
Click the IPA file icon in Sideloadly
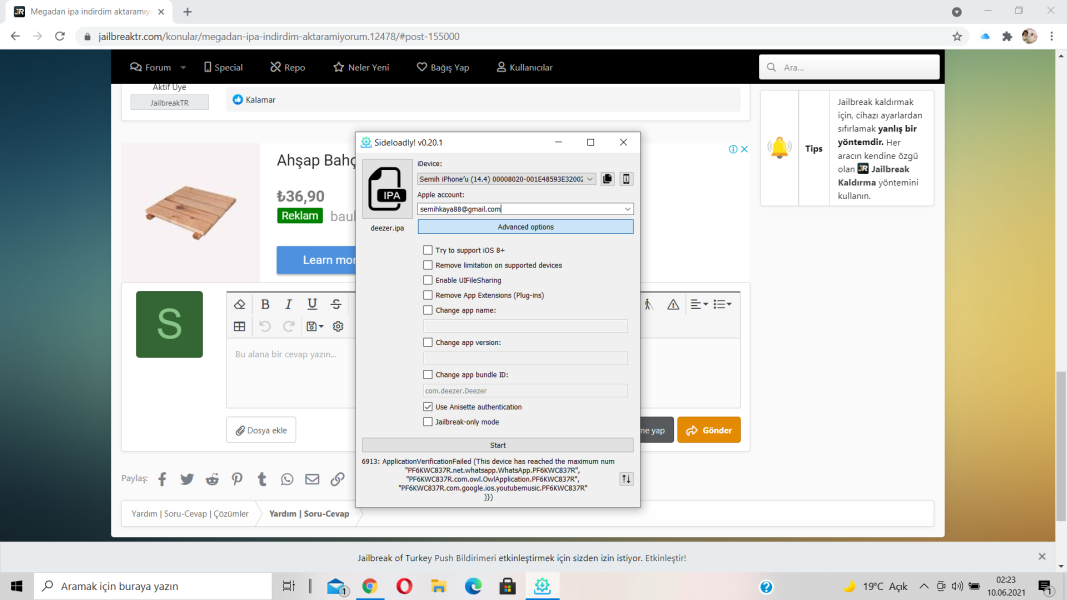387,190
